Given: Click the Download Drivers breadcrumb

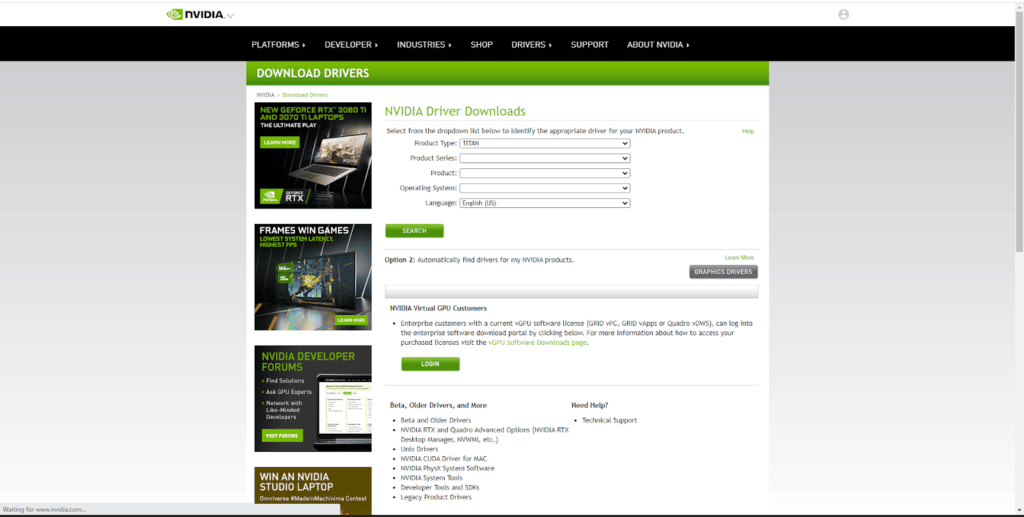Looking at the screenshot, I should [305, 95].
